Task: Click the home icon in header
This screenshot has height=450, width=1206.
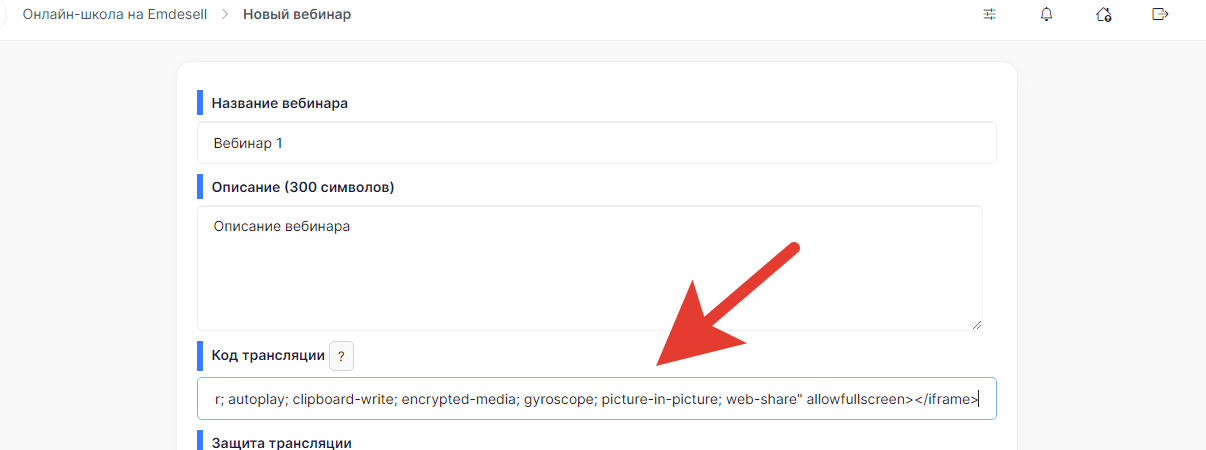Action: 1104,15
